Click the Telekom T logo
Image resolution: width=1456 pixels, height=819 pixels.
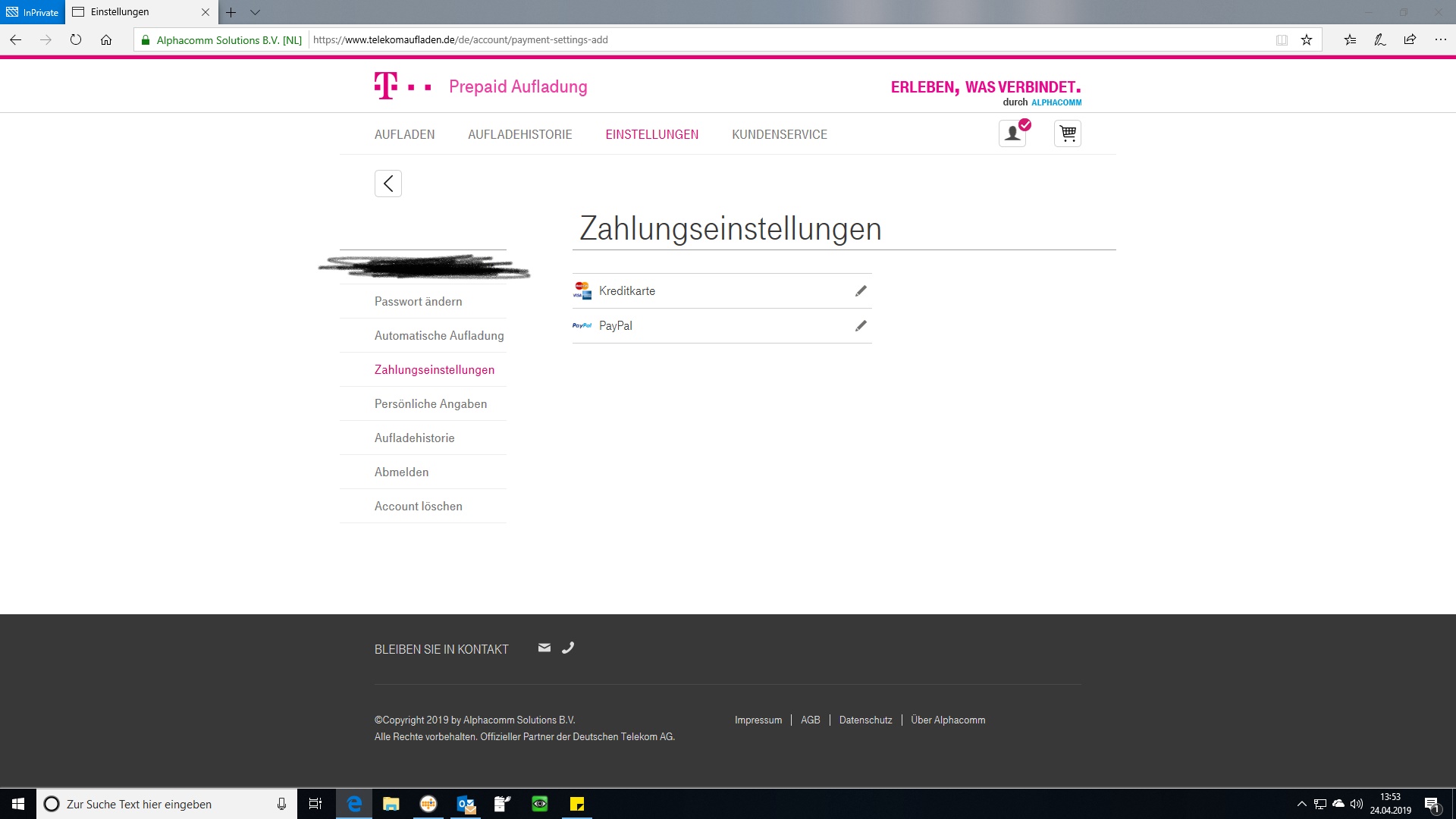(x=386, y=86)
